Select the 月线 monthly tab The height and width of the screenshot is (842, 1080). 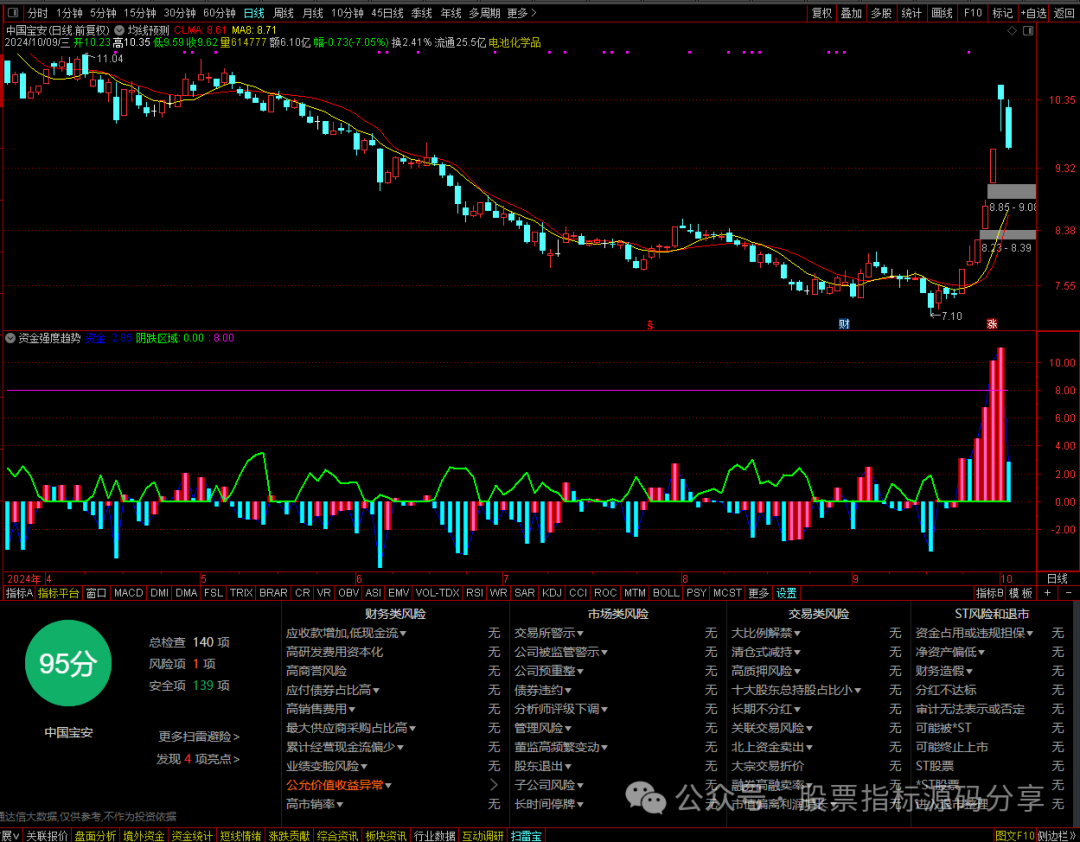pyautogui.click(x=313, y=13)
